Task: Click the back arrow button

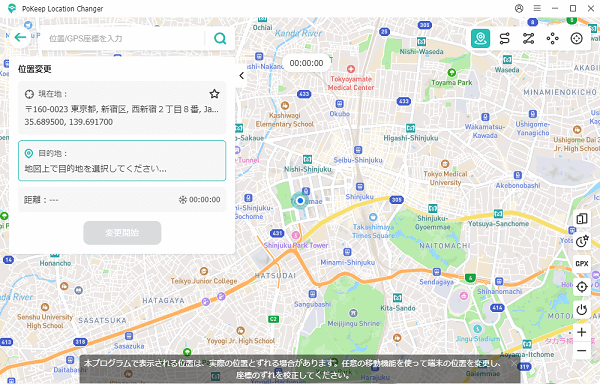Action: coord(20,37)
